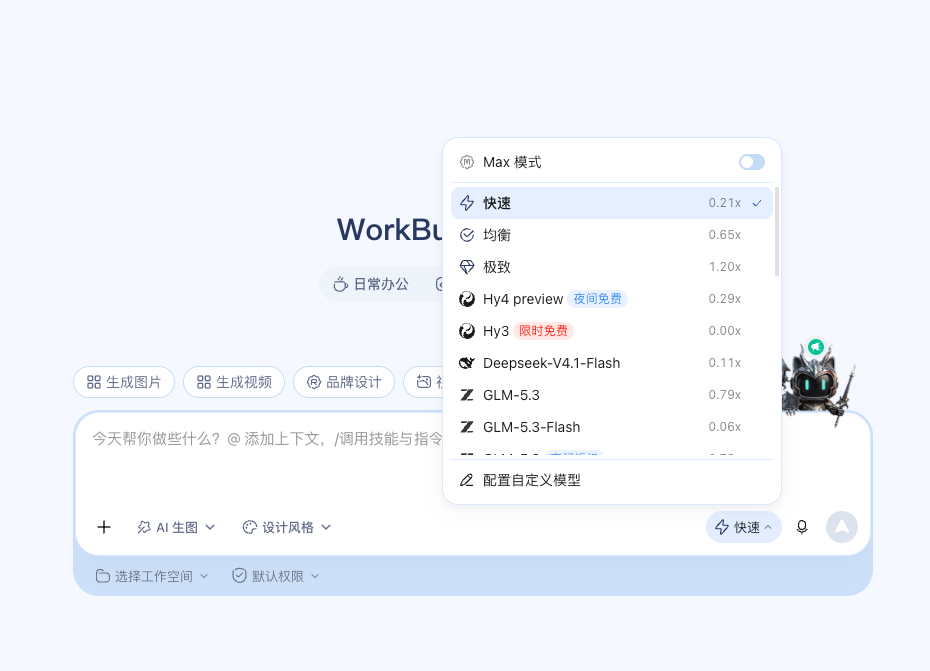Click the send arrow button
Viewport: 930px width, 671px height.
point(842,527)
